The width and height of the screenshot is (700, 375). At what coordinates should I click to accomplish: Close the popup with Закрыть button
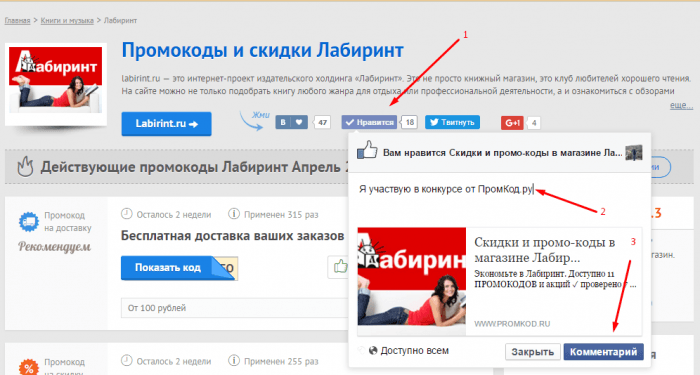[x=533, y=352]
